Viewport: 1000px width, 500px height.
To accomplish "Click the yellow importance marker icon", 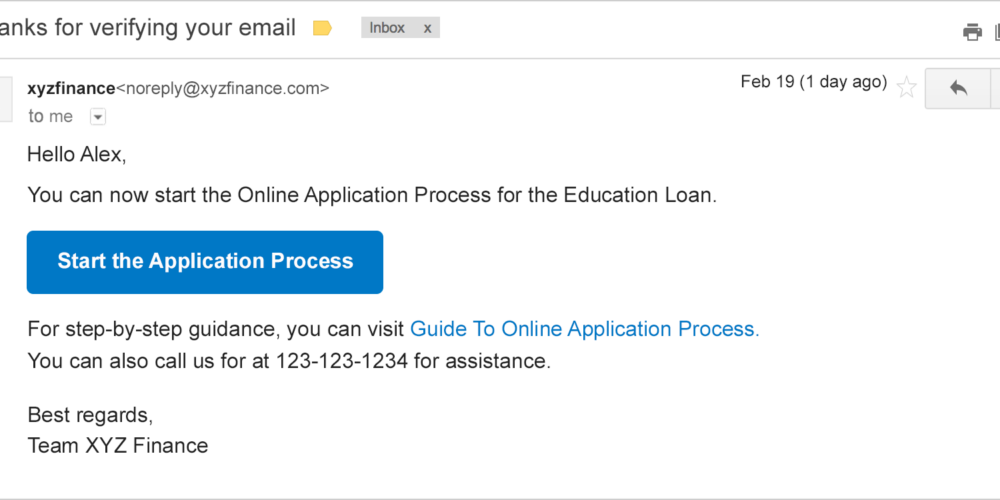I will (x=322, y=28).
